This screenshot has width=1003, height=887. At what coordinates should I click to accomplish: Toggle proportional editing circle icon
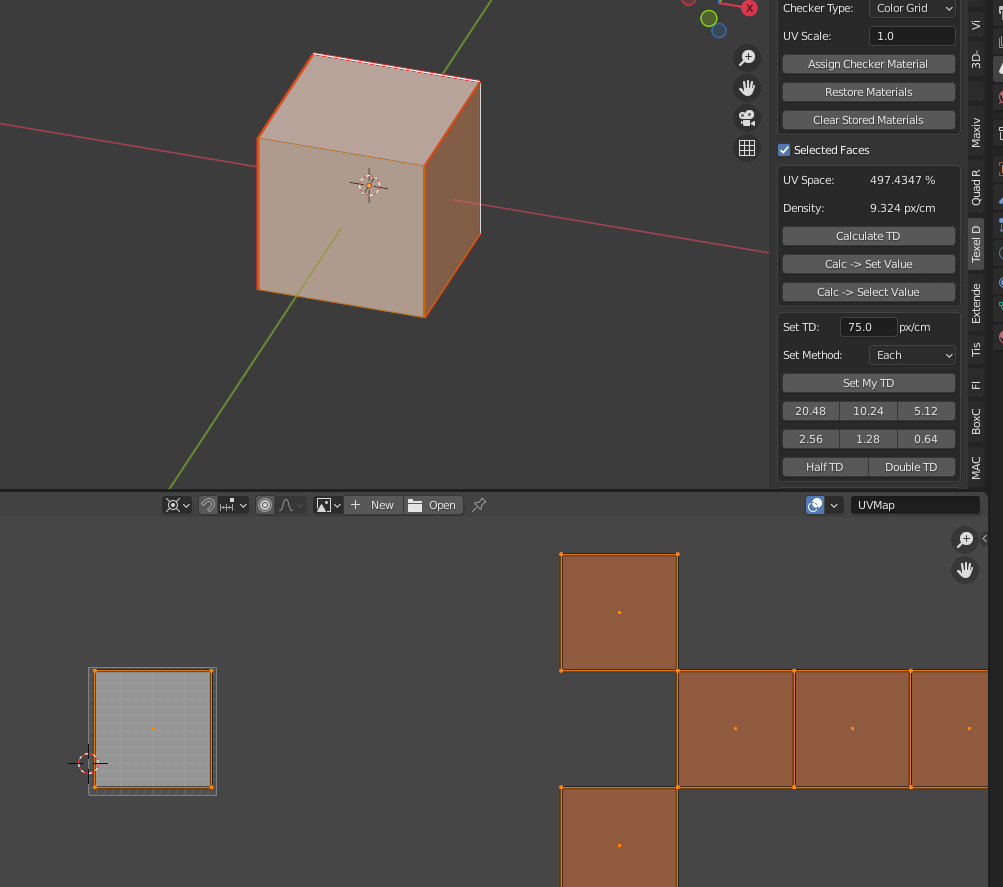265,505
